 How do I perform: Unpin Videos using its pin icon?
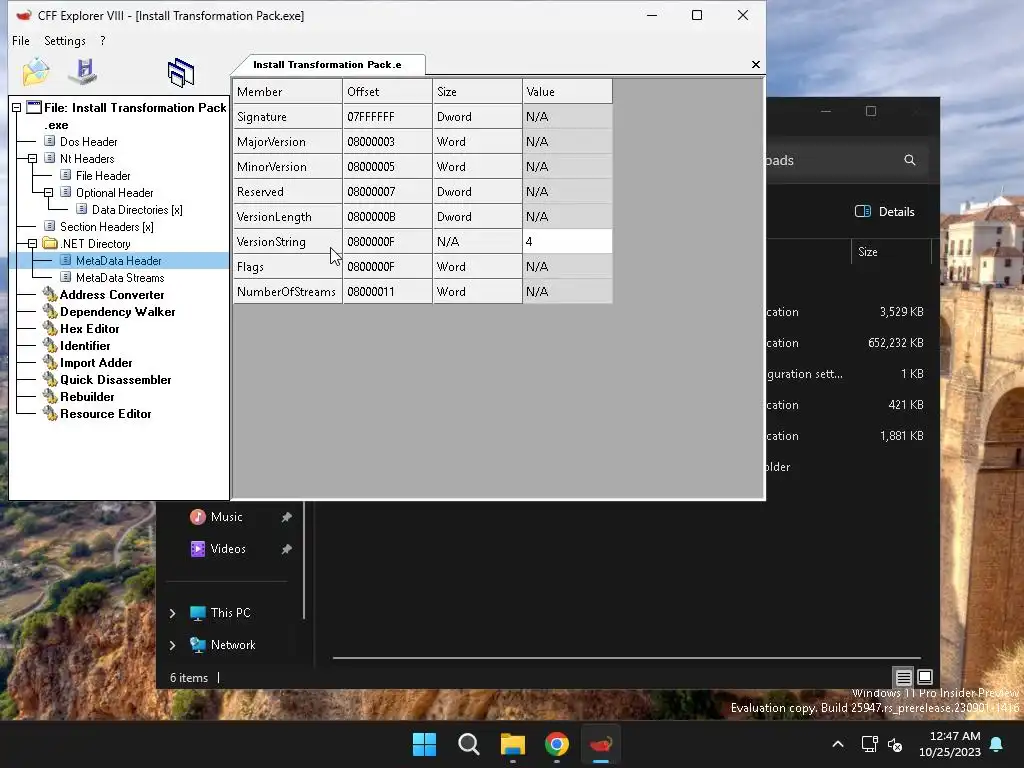[286, 549]
